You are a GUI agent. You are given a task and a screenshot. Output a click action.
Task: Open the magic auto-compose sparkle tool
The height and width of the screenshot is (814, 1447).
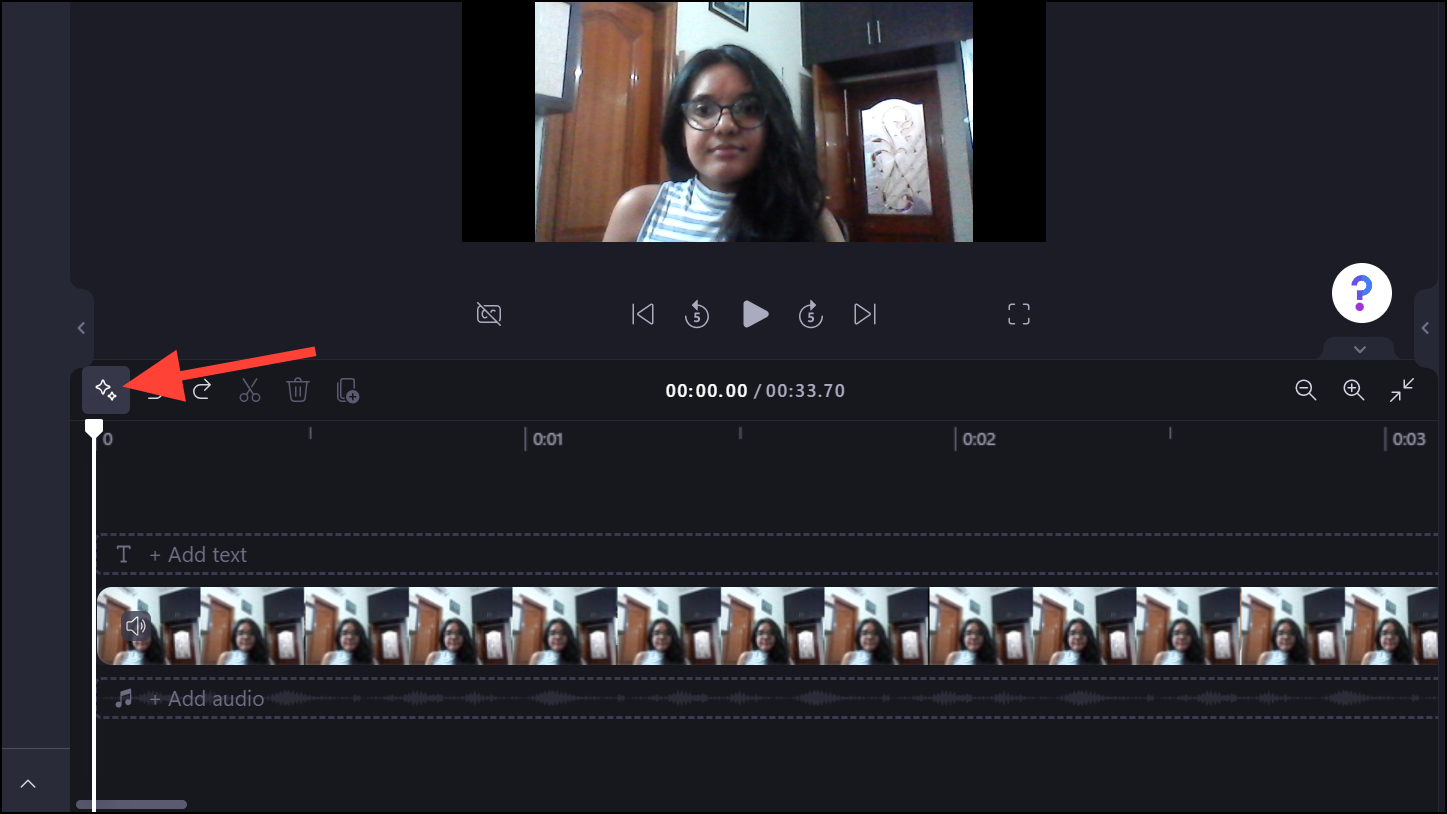tap(106, 390)
